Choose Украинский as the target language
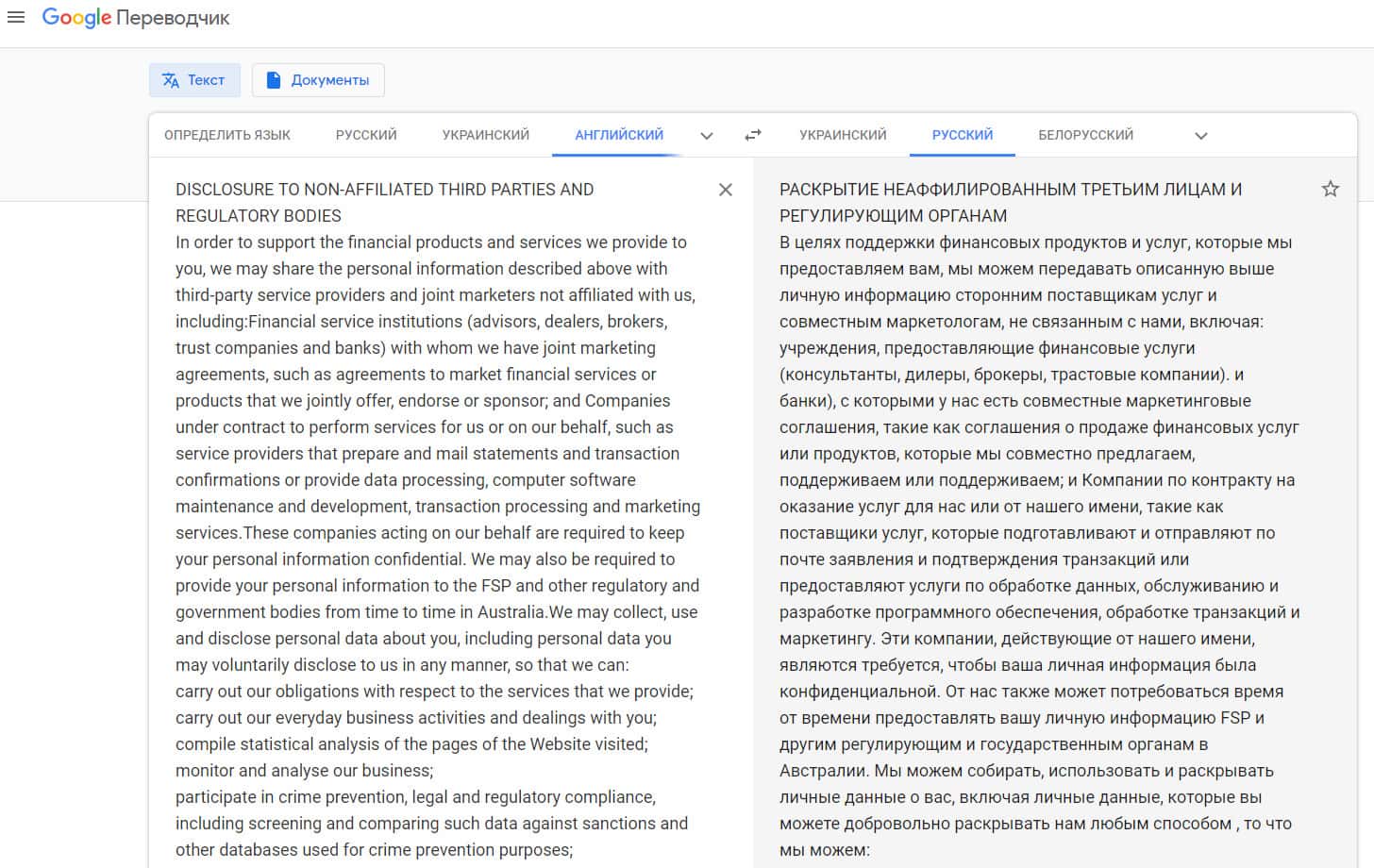This screenshot has width=1374, height=868. pyautogui.click(x=843, y=135)
